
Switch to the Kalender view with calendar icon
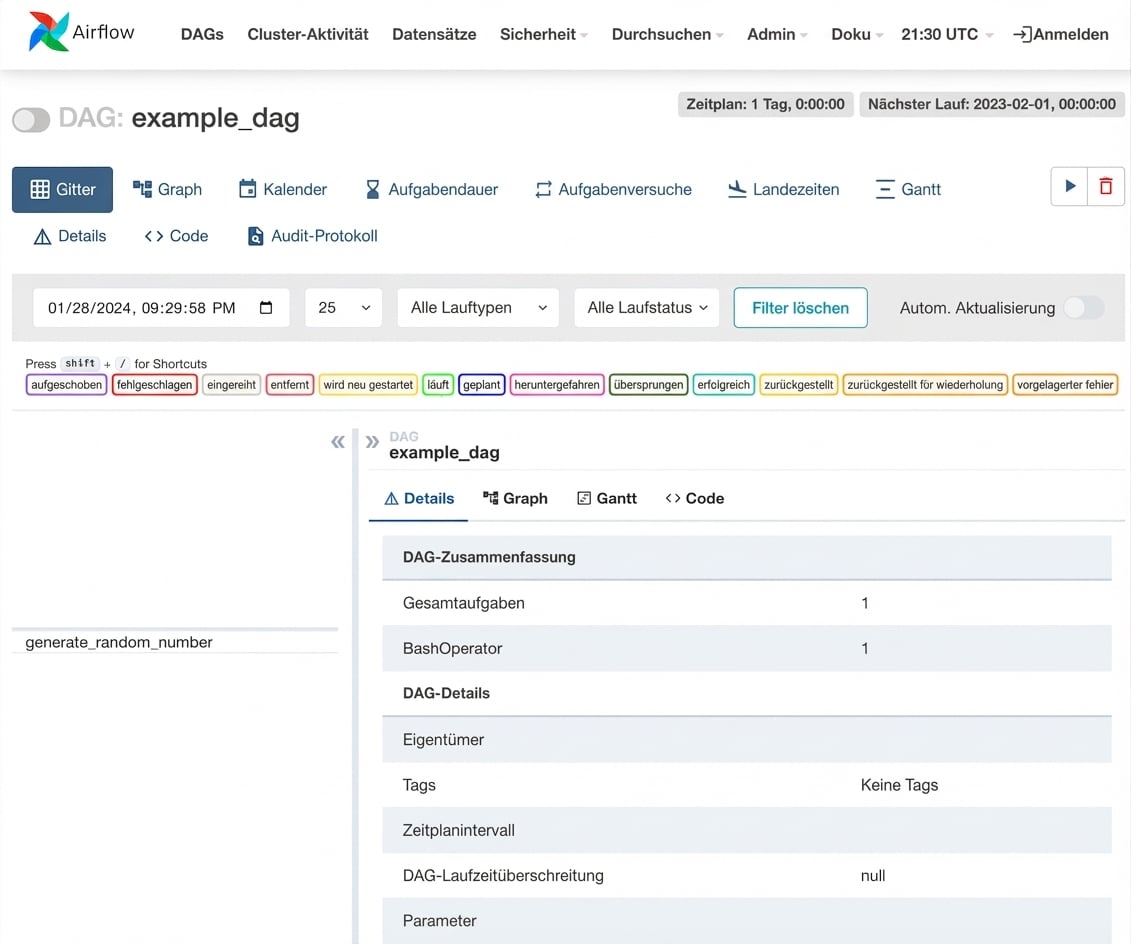click(283, 190)
